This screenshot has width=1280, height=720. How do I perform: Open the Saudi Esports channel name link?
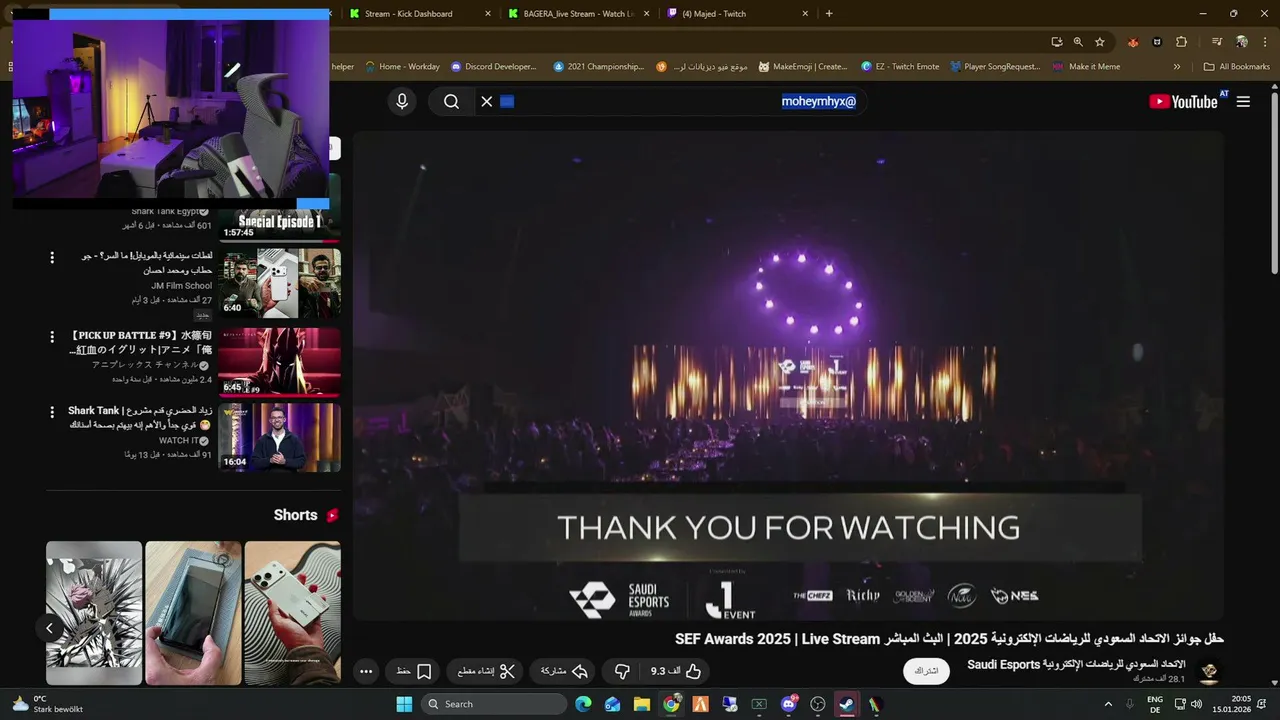pyautogui.click(x=1076, y=664)
